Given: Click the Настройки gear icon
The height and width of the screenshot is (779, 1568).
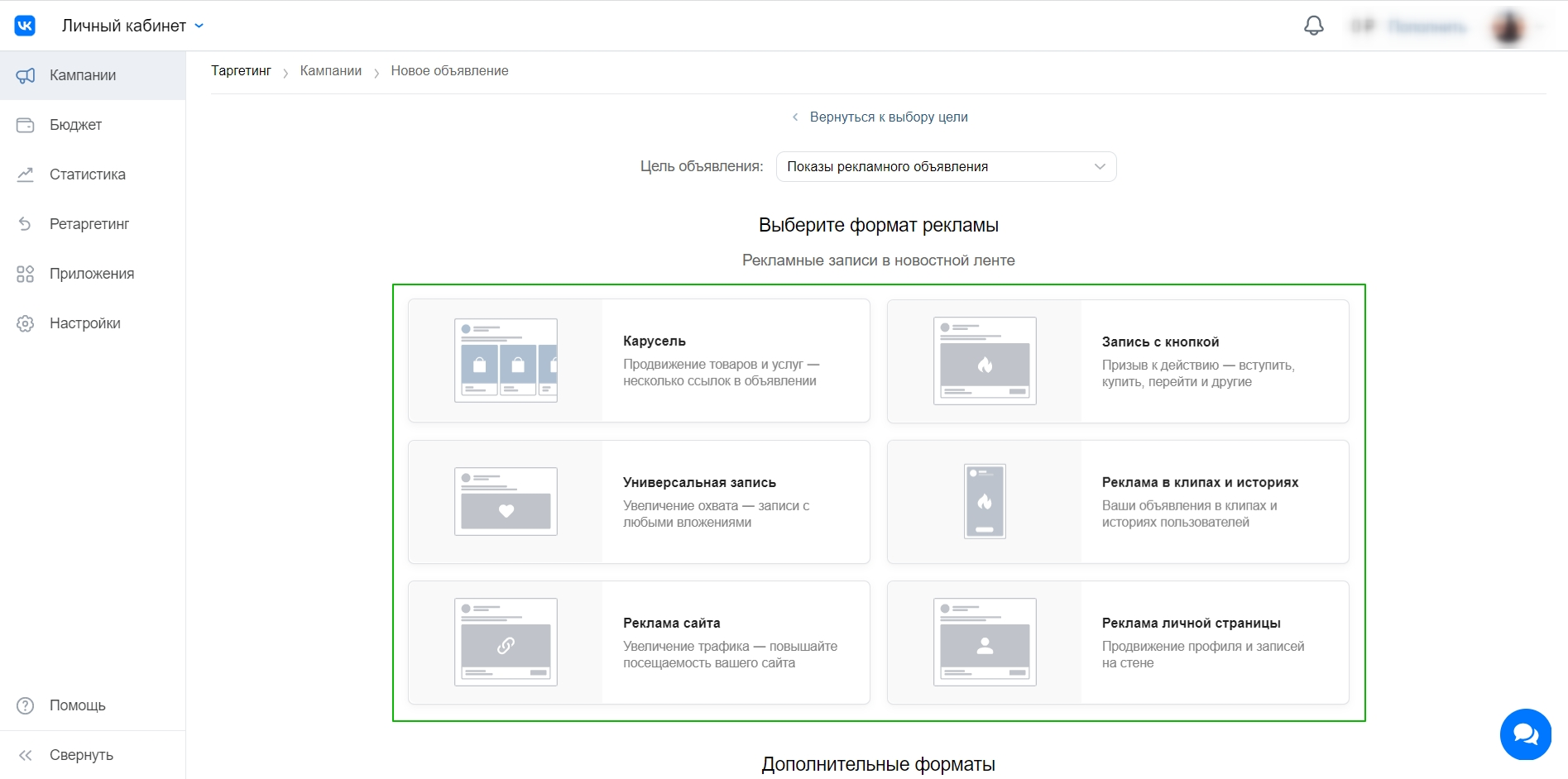Looking at the screenshot, I should tap(26, 323).
